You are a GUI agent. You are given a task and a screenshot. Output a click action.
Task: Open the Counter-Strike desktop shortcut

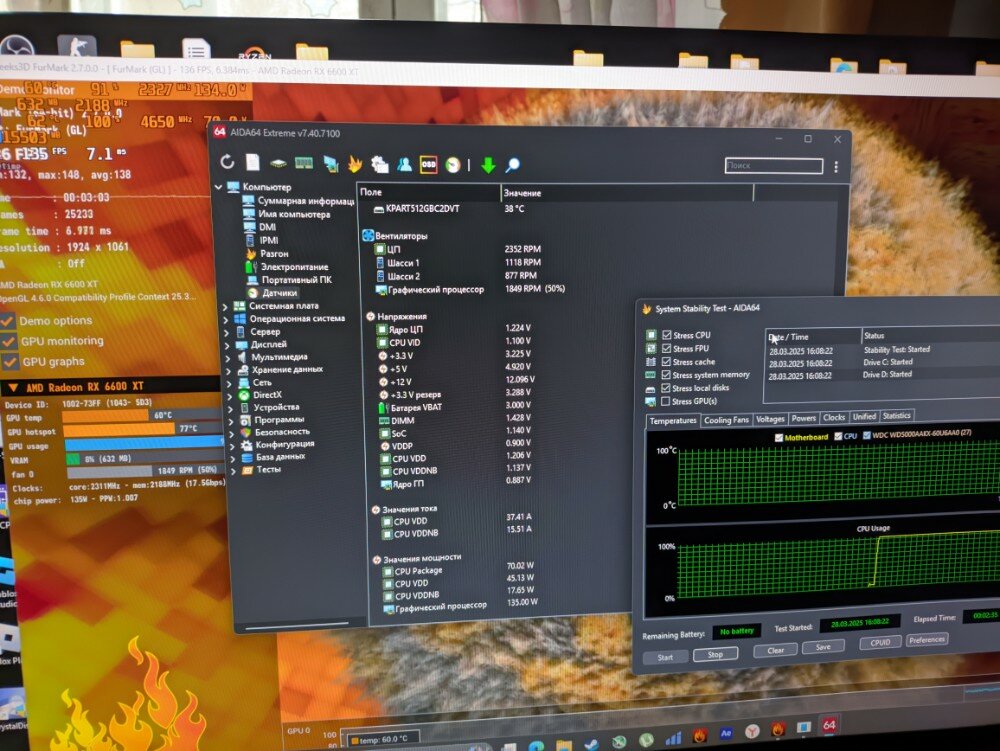pyautogui.click(x=77, y=47)
